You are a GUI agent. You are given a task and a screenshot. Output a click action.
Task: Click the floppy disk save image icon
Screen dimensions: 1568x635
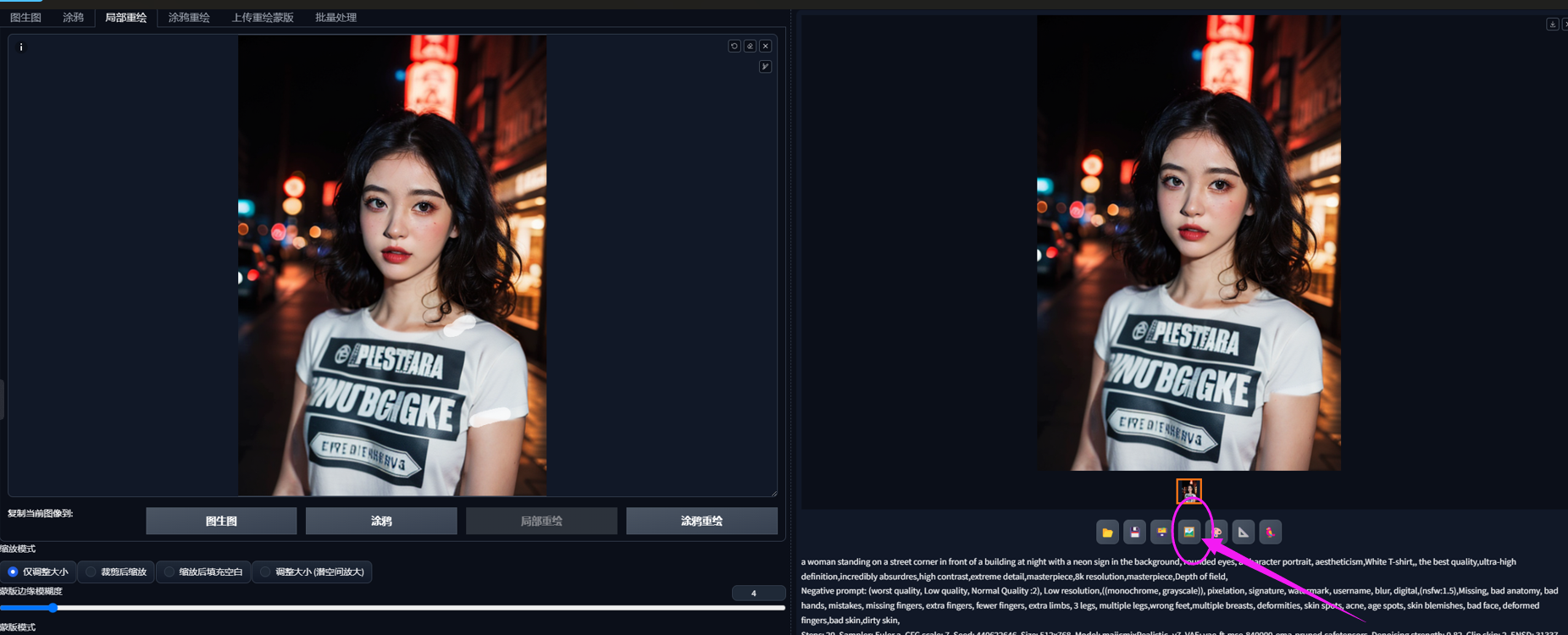click(x=1134, y=532)
